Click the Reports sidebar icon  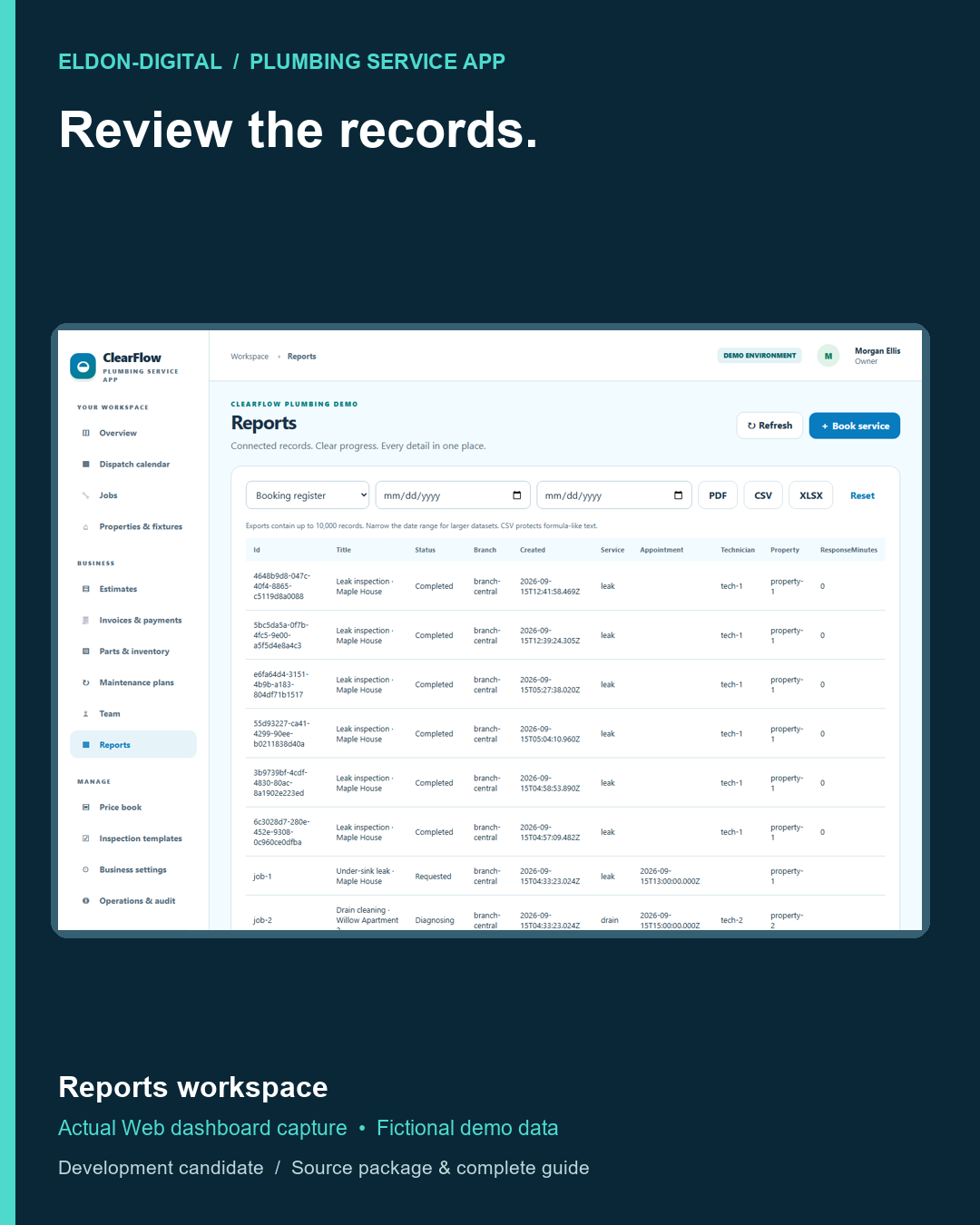[x=86, y=745]
